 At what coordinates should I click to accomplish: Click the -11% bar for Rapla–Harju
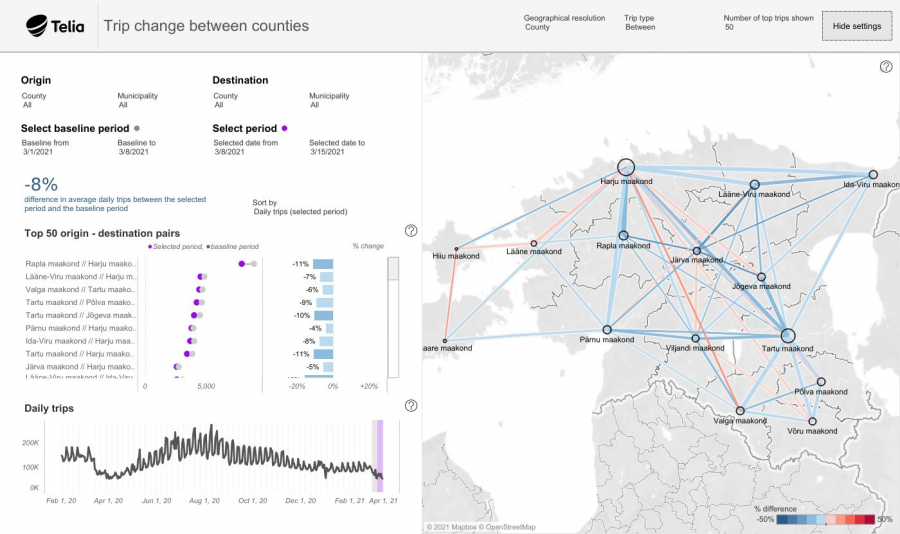[323, 264]
